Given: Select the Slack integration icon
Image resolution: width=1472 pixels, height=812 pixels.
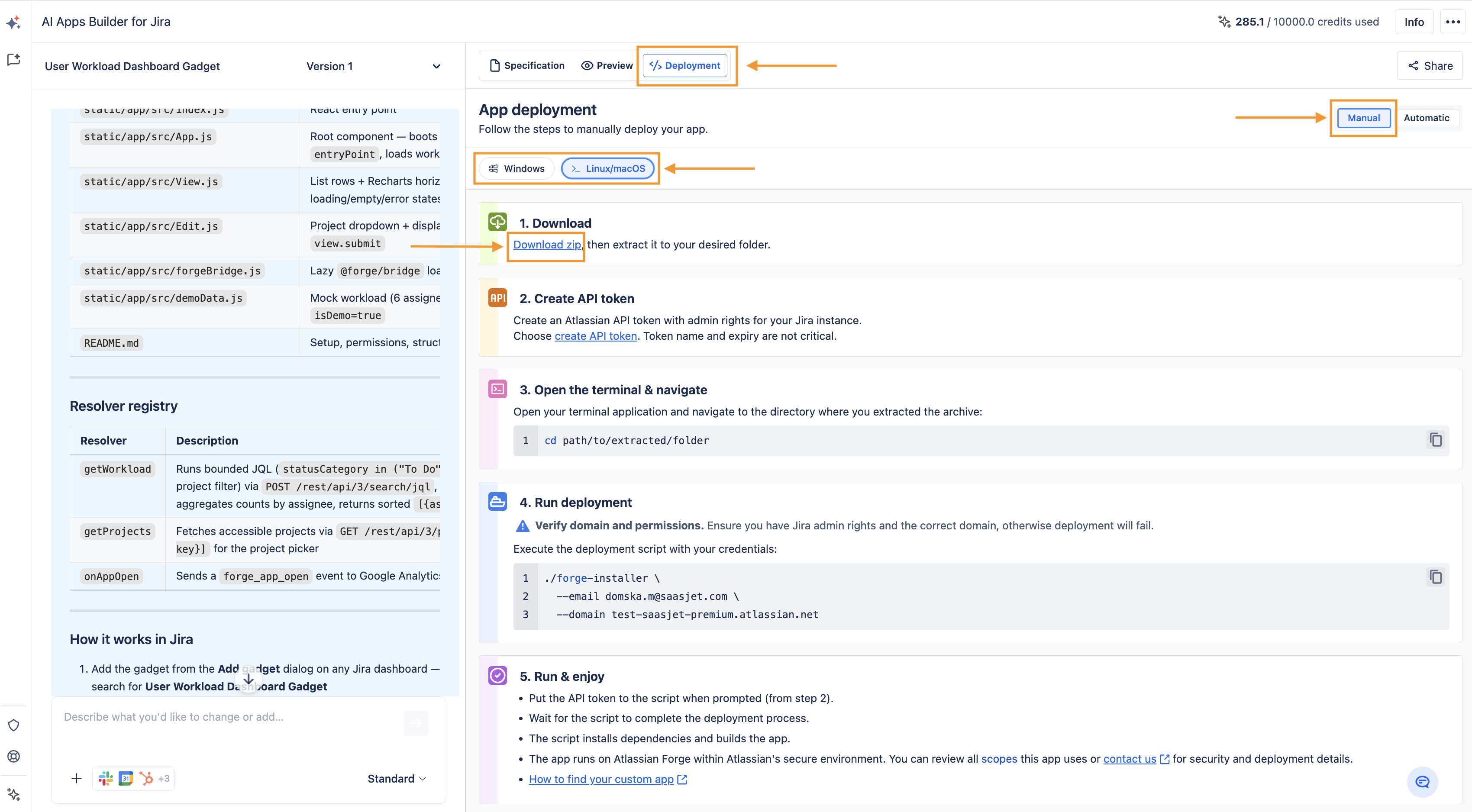Looking at the screenshot, I should point(106,778).
